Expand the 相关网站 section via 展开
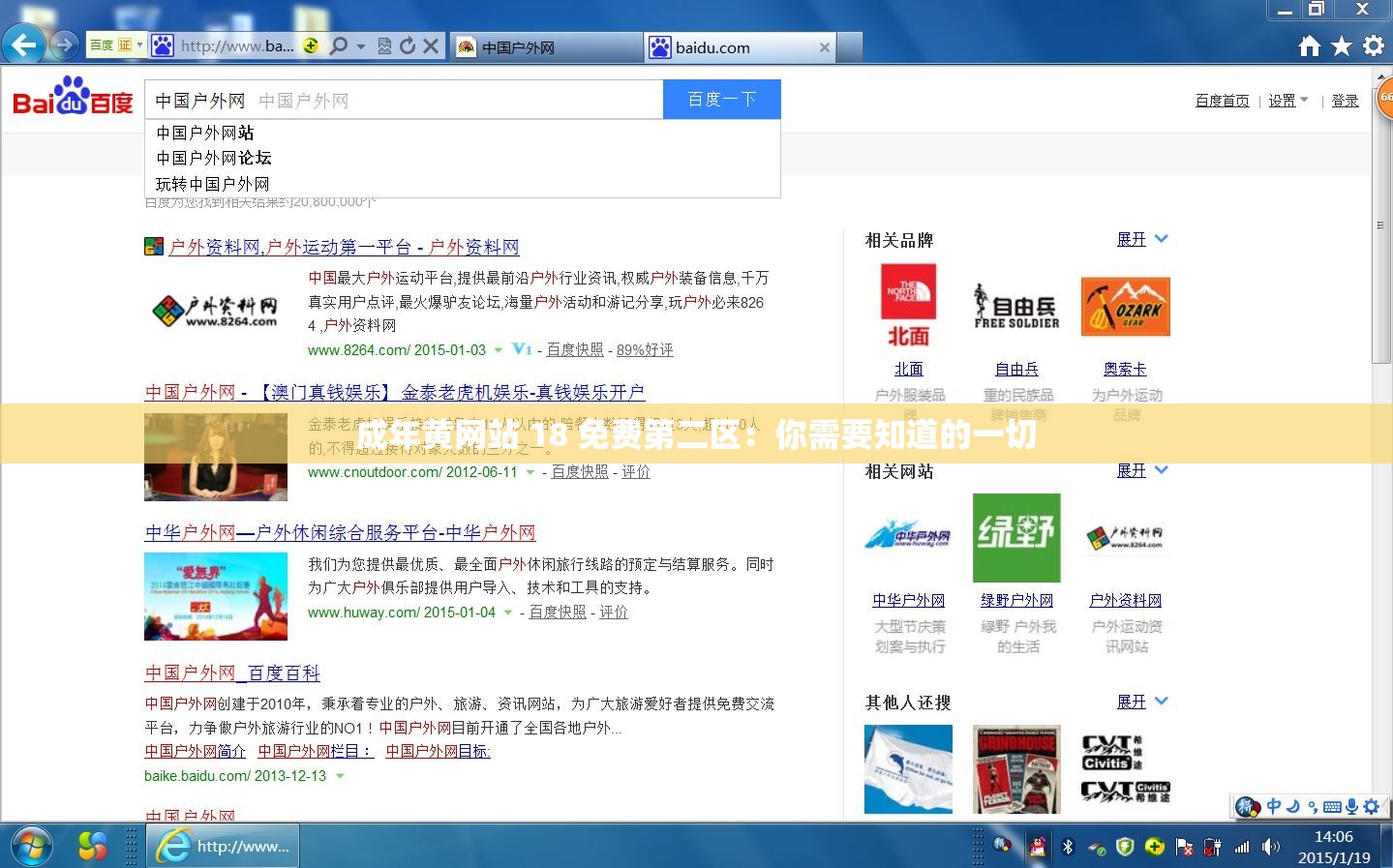This screenshot has width=1393, height=868. [x=1142, y=470]
